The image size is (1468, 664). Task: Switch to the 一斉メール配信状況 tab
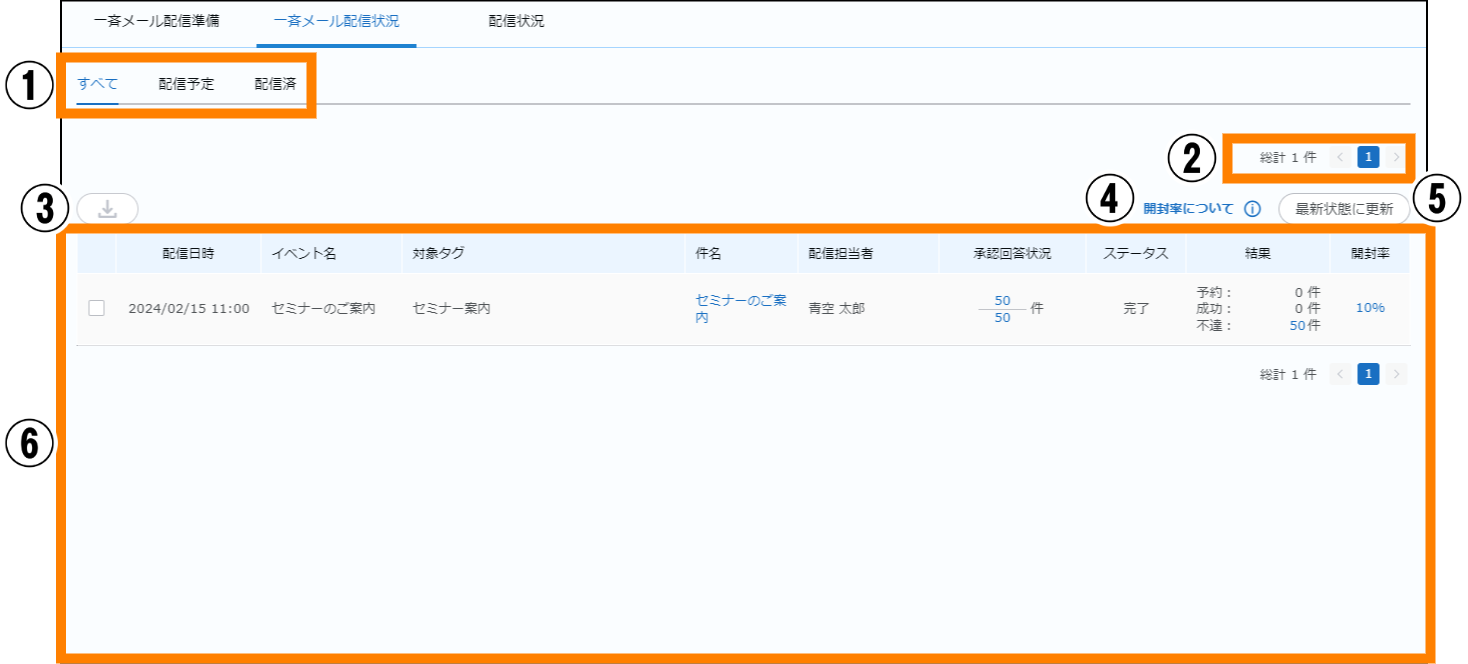coord(336,21)
